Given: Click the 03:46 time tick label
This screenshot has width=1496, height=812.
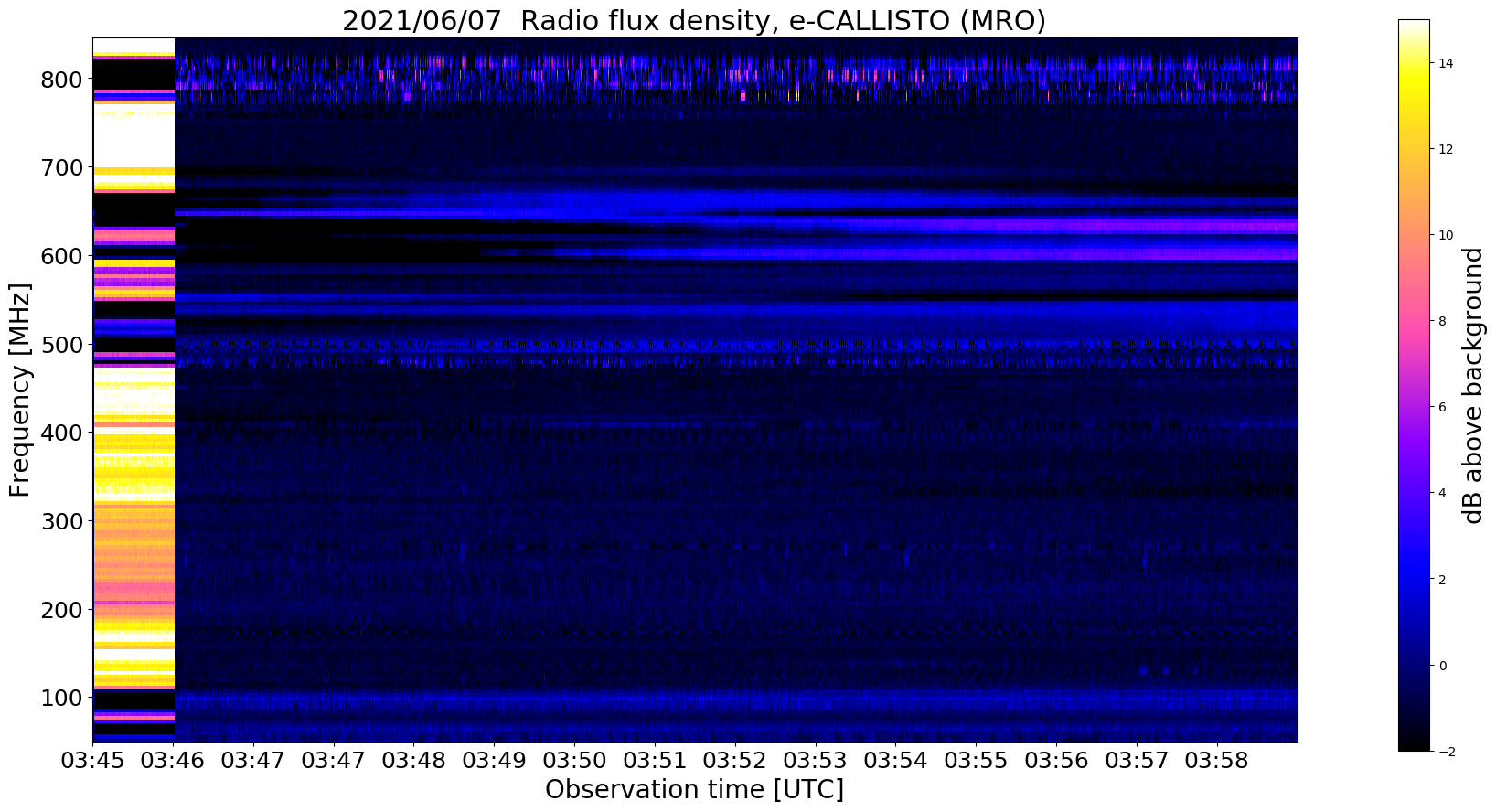Looking at the screenshot, I should click(x=173, y=761).
